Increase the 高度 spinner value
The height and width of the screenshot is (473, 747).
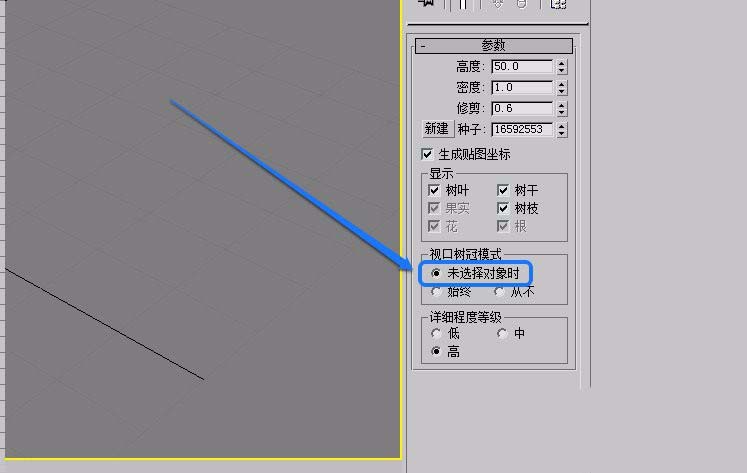562,63
